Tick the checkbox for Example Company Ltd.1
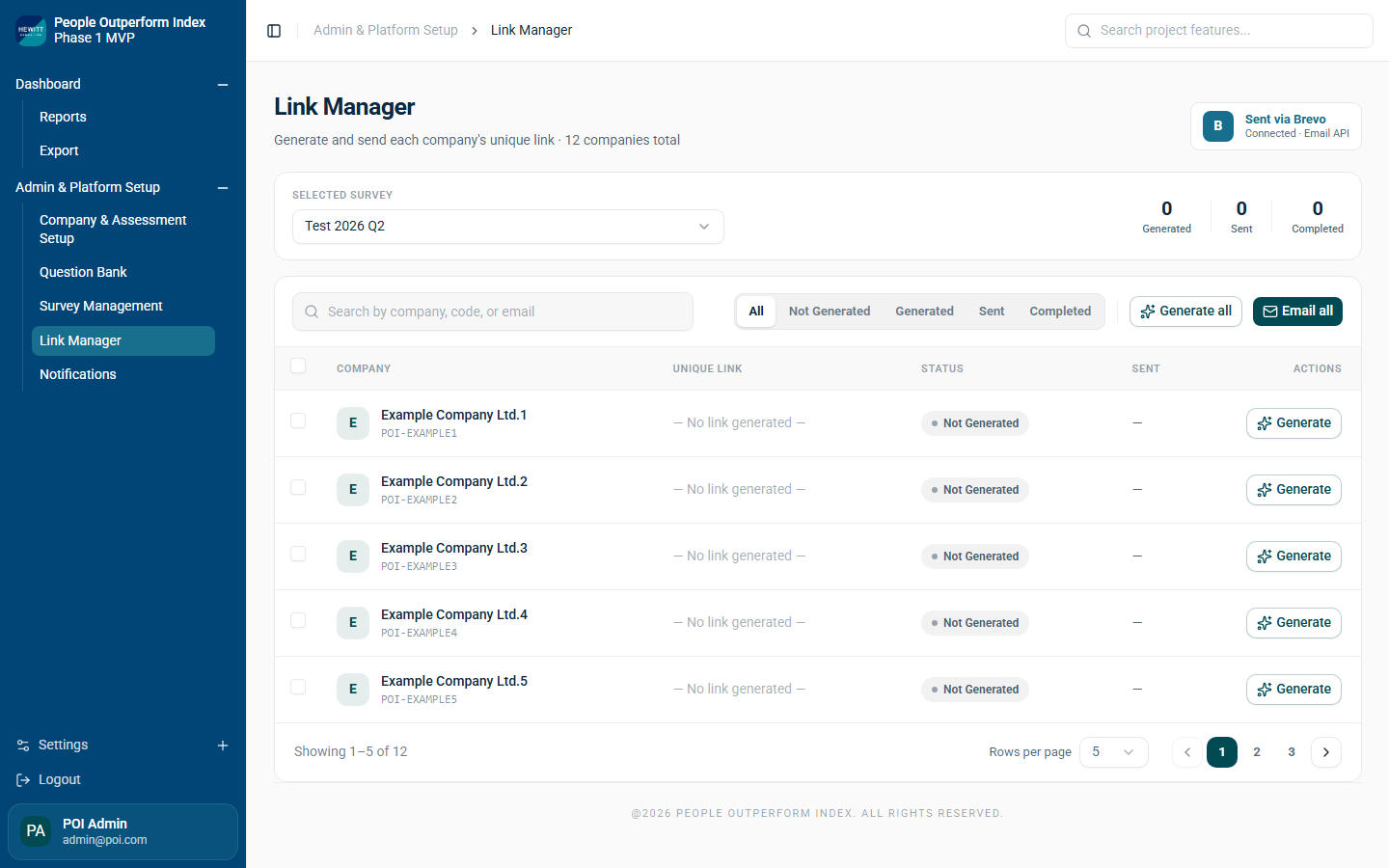1389x868 pixels. point(298,420)
